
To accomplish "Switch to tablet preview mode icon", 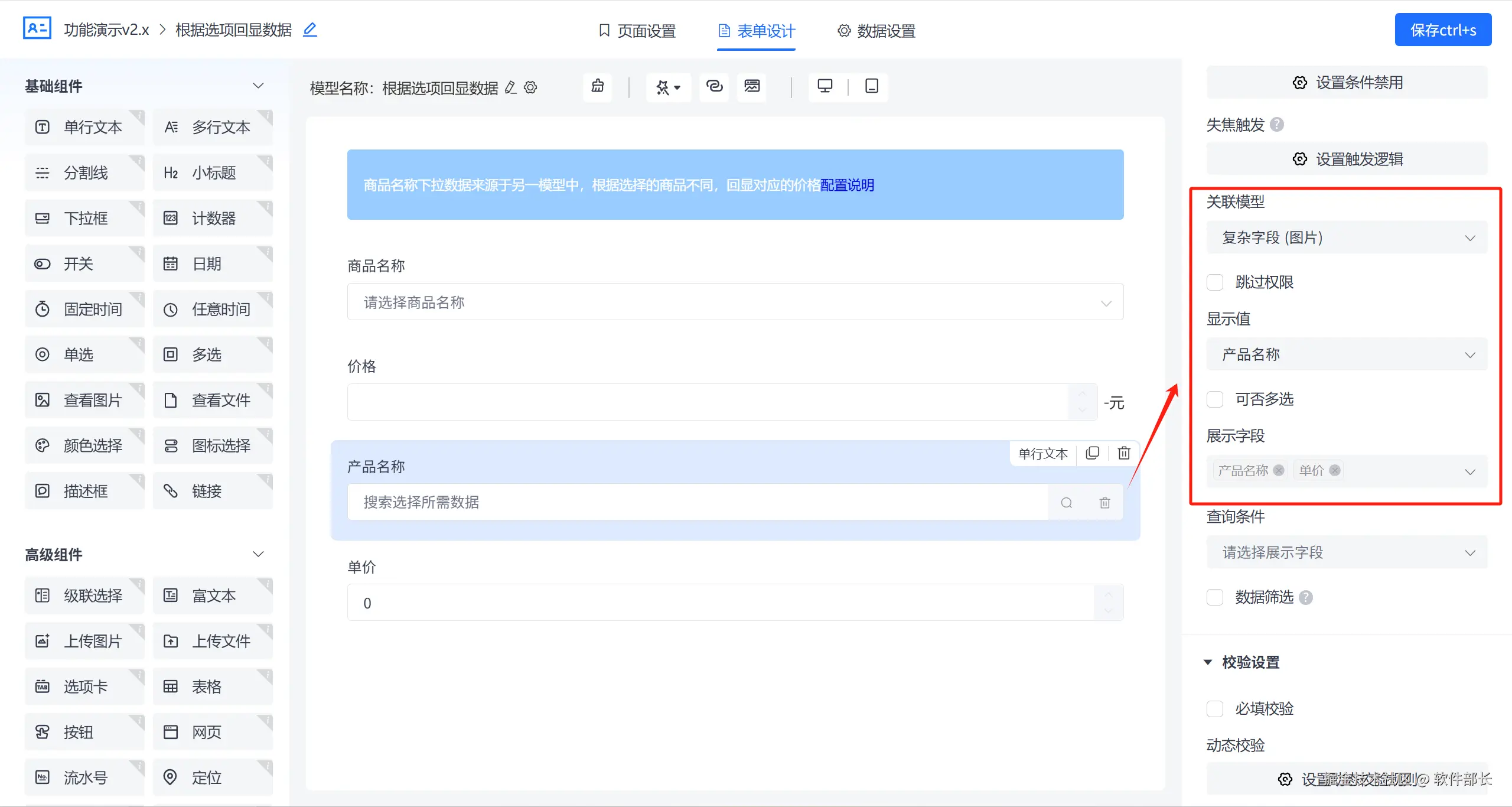I will pyautogui.click(x=871, y=87).
